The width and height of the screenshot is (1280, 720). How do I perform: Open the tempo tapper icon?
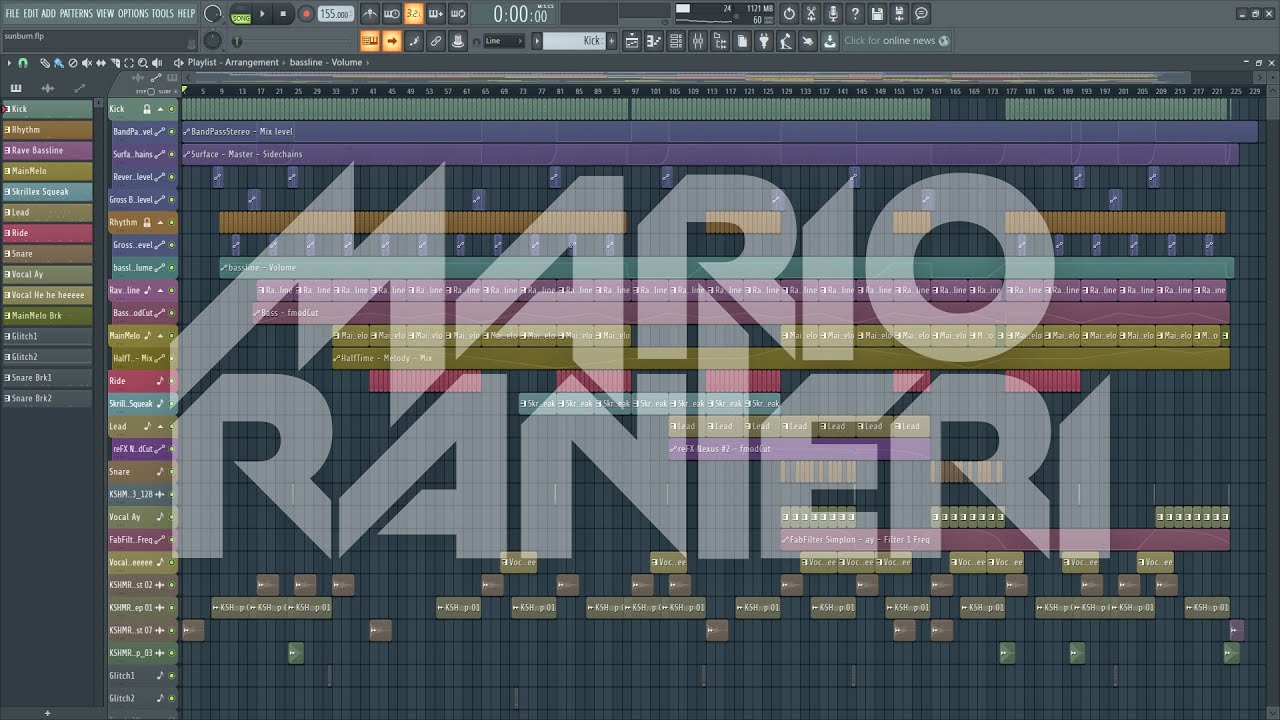point(786,41)
